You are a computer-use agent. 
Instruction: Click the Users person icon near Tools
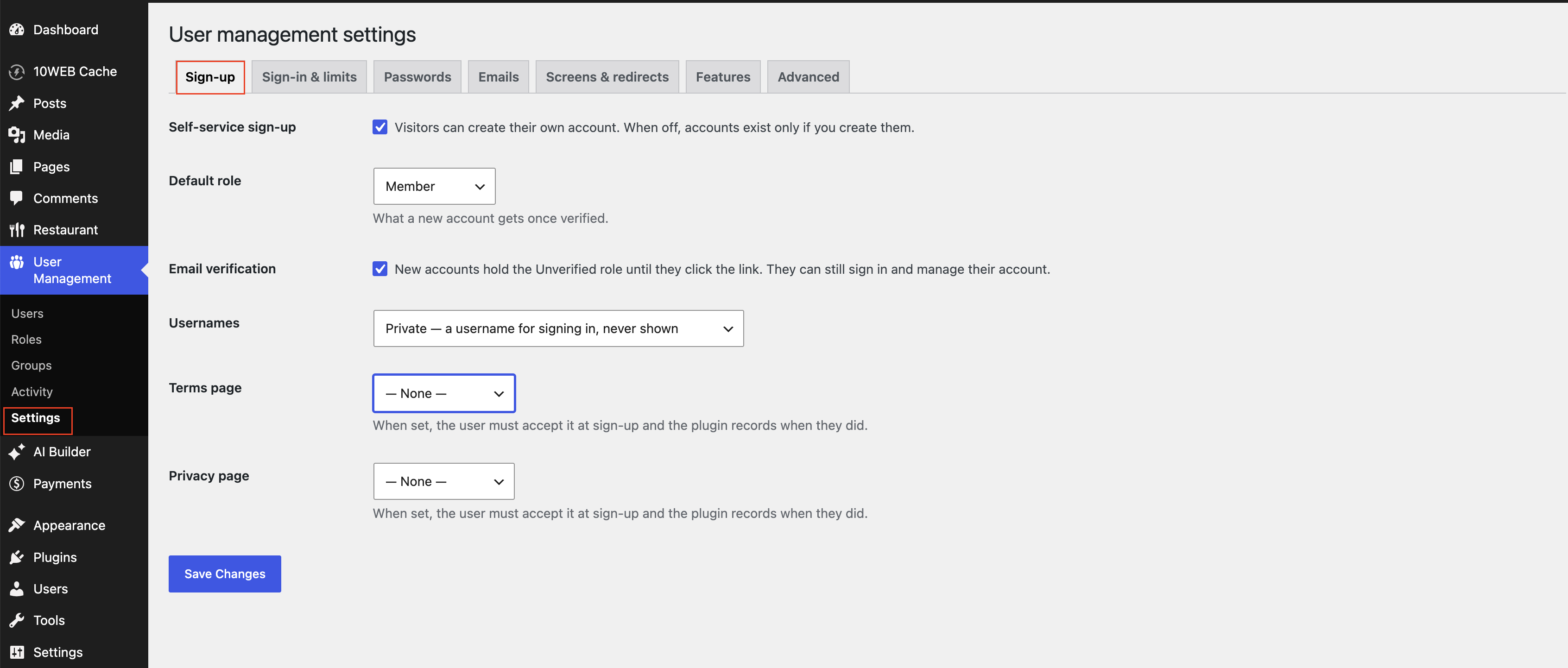(x=16, y=589)
